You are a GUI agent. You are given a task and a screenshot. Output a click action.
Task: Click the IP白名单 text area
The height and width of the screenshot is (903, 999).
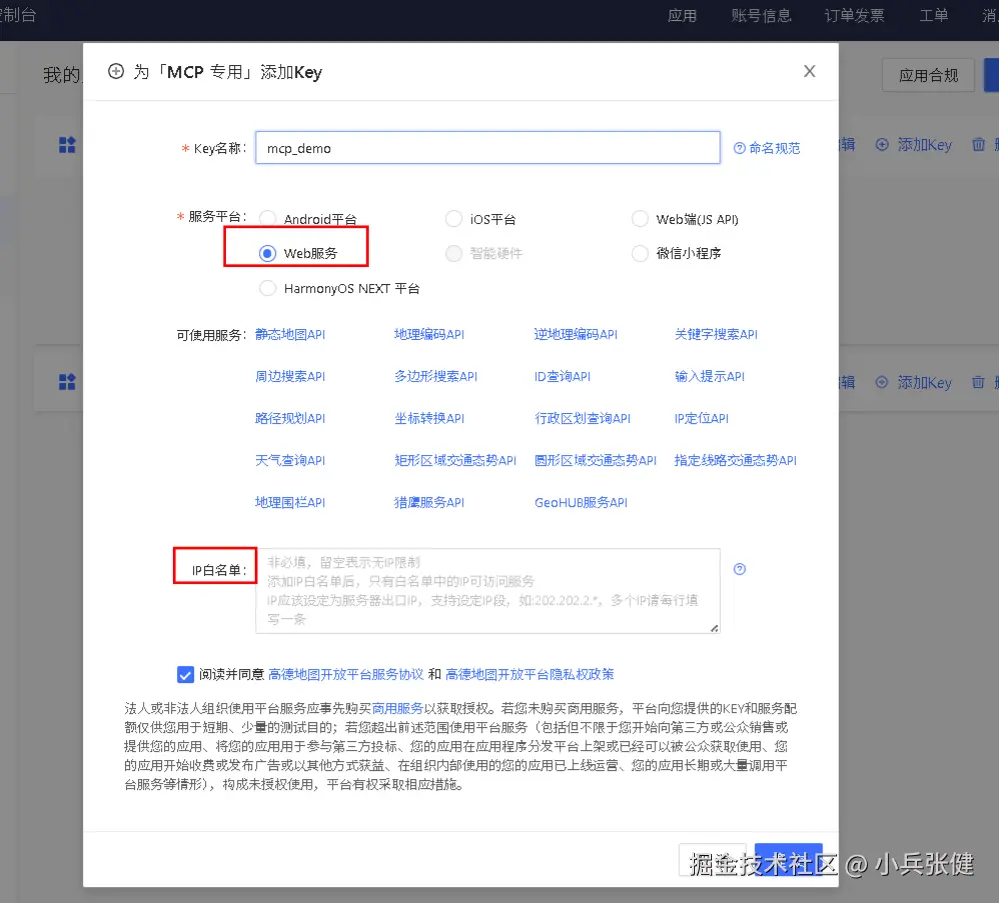tap(487, 591)
